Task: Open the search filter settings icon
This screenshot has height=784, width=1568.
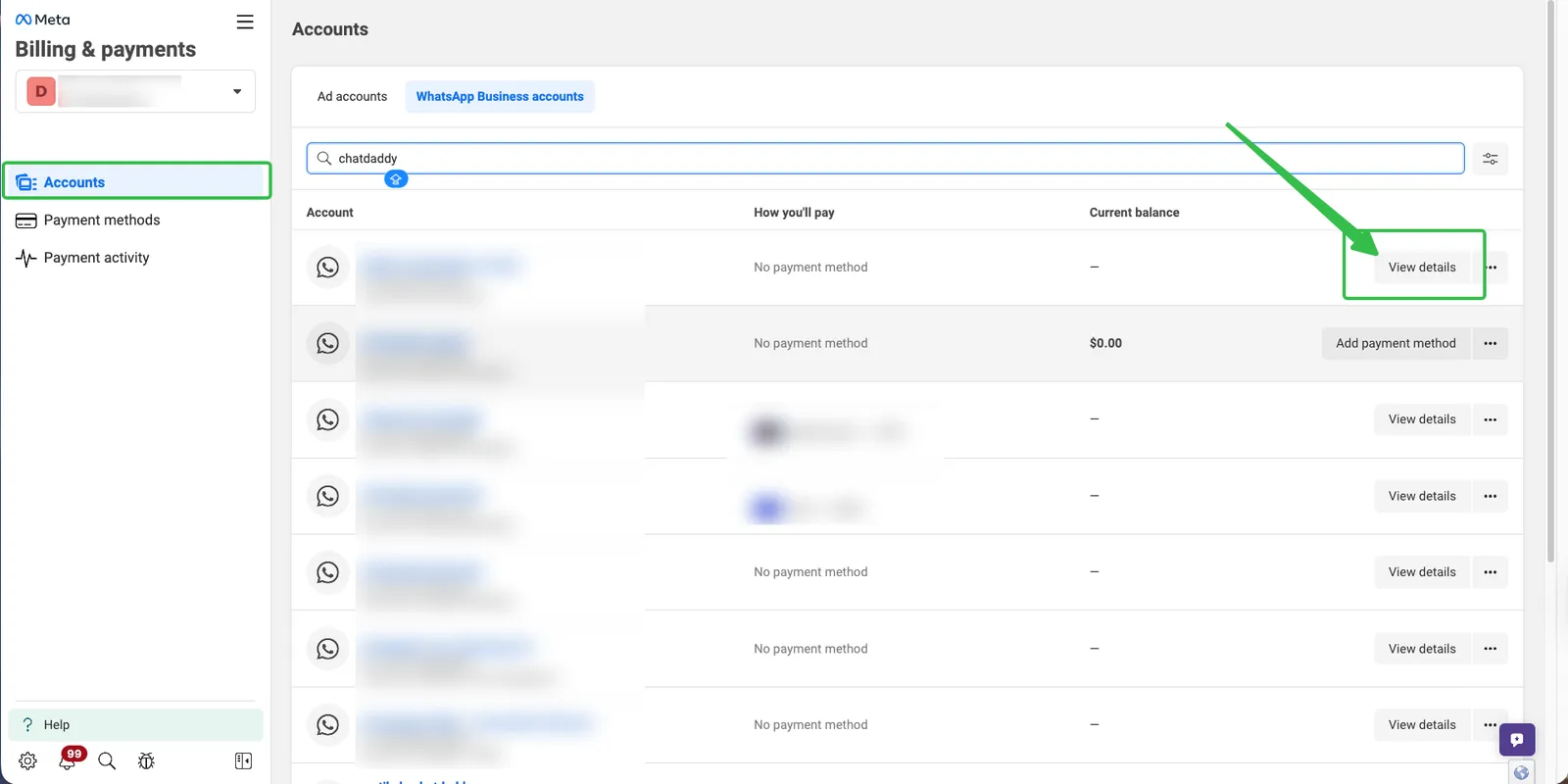Action: click(x=1490, y=159)
